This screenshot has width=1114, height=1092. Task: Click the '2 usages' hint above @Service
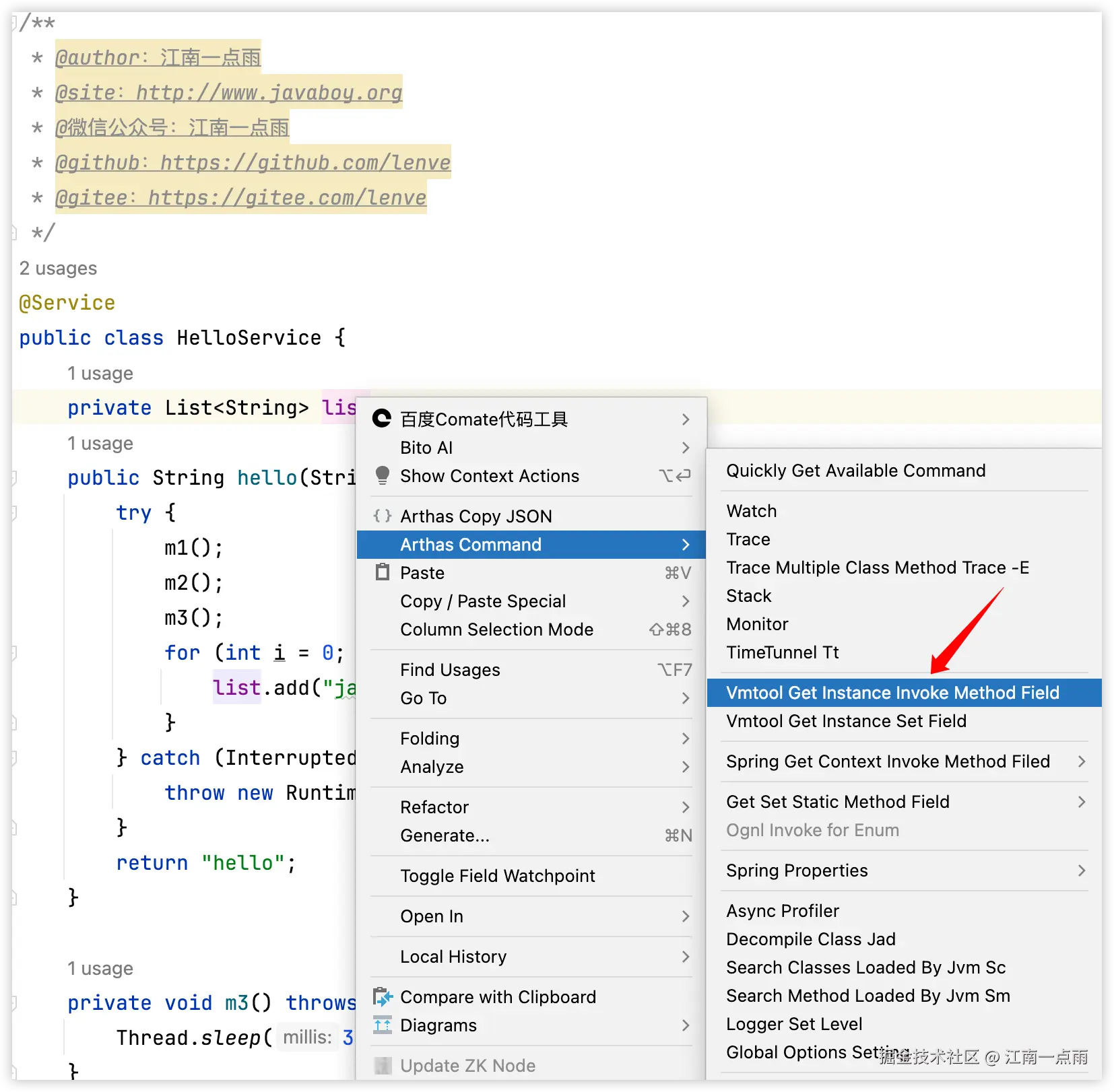point(58,268)
